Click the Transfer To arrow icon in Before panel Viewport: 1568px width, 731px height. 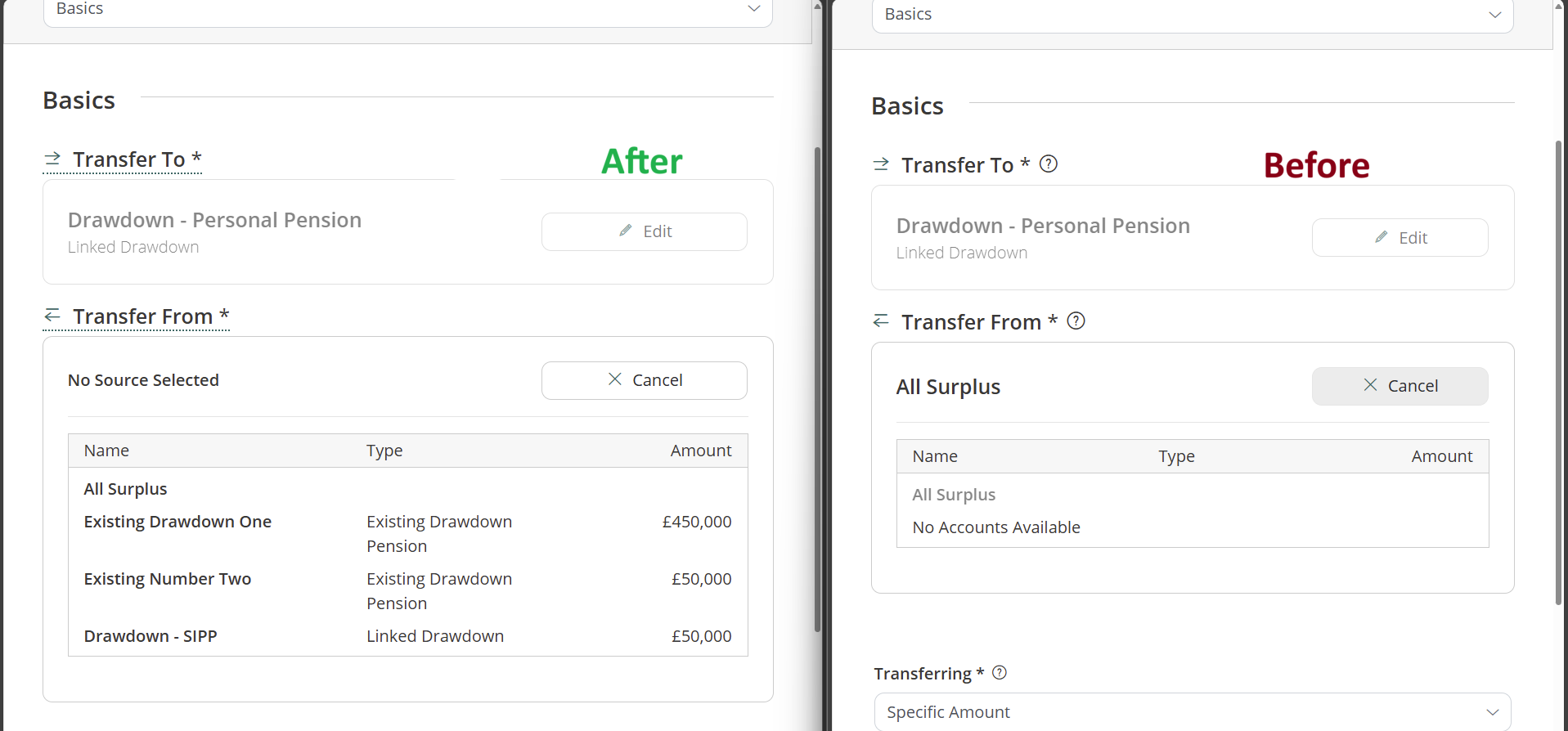coord(881,164)
